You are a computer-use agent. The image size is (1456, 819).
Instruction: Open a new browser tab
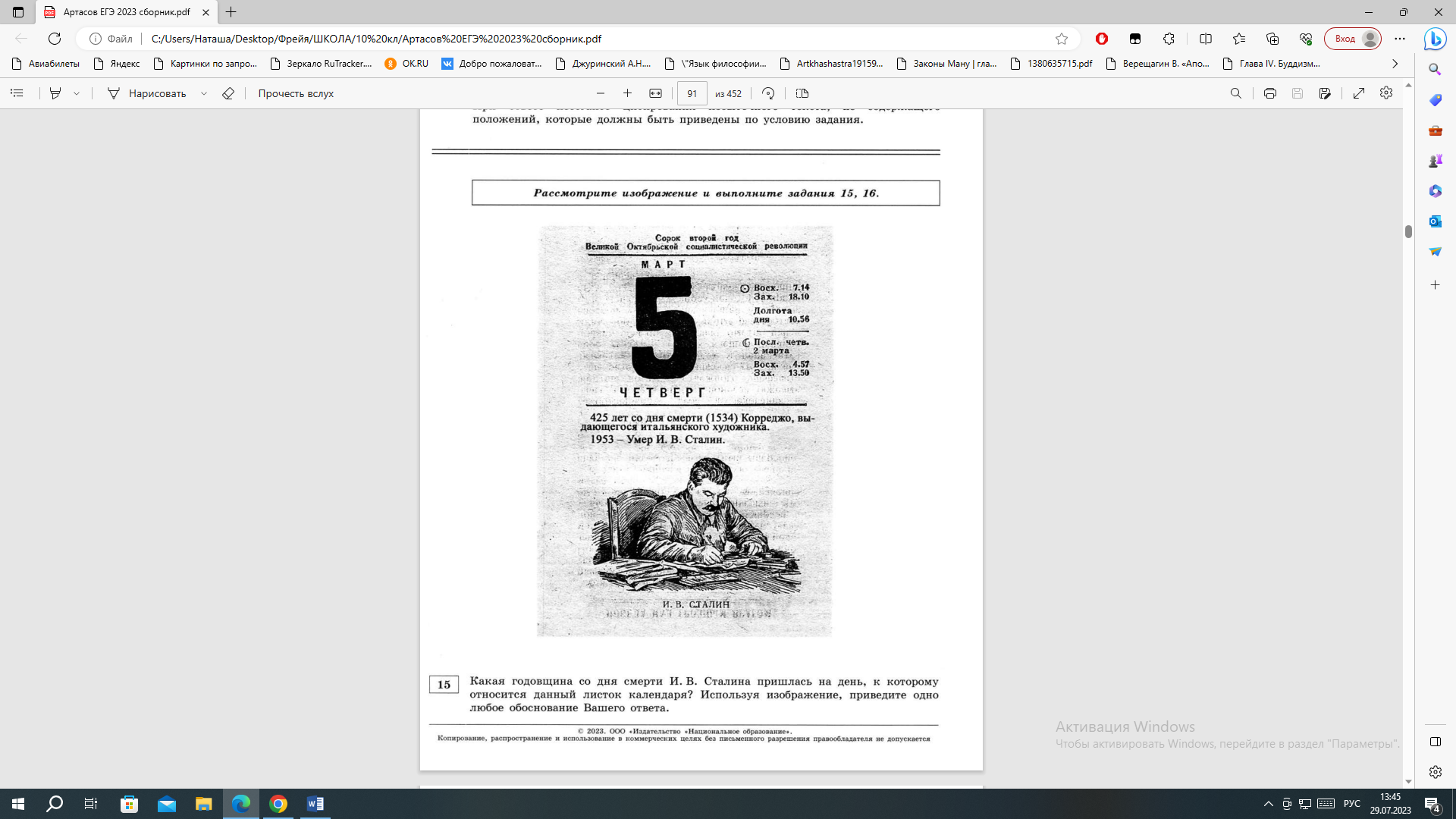tap(231, 12)
